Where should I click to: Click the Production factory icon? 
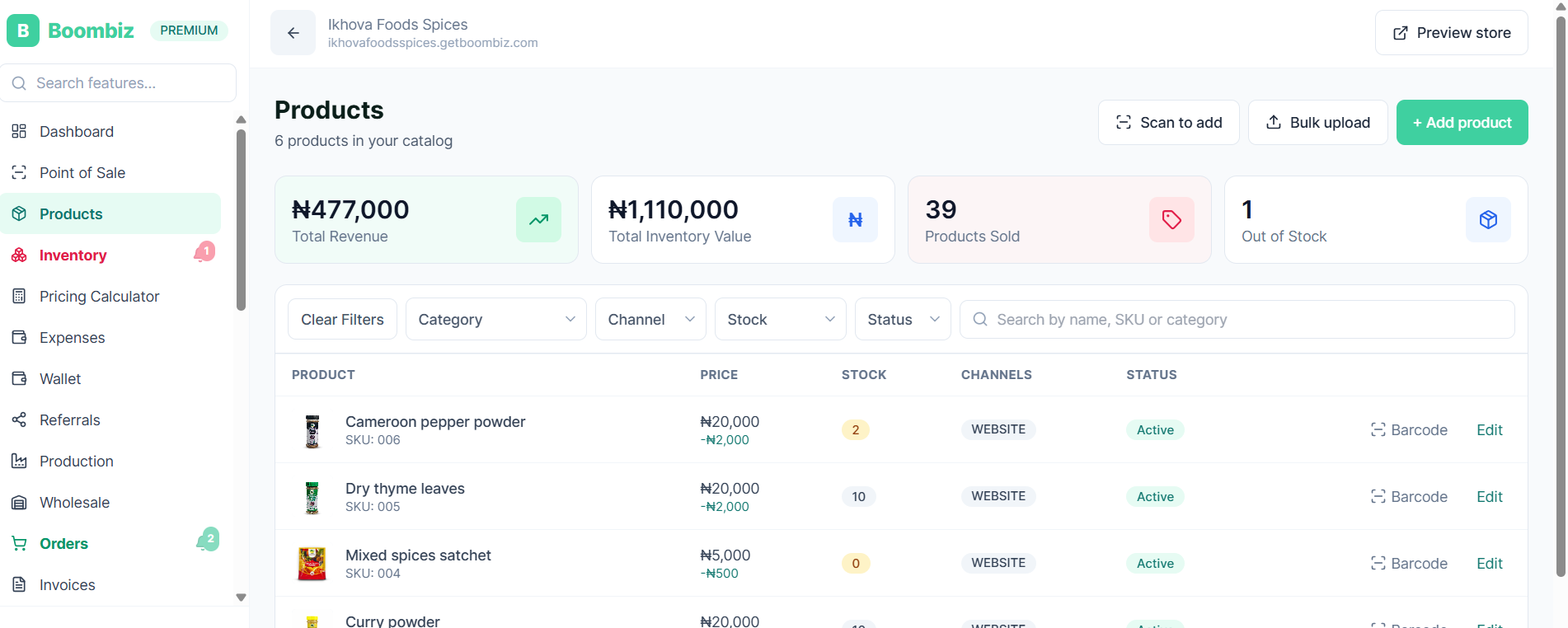19,462
